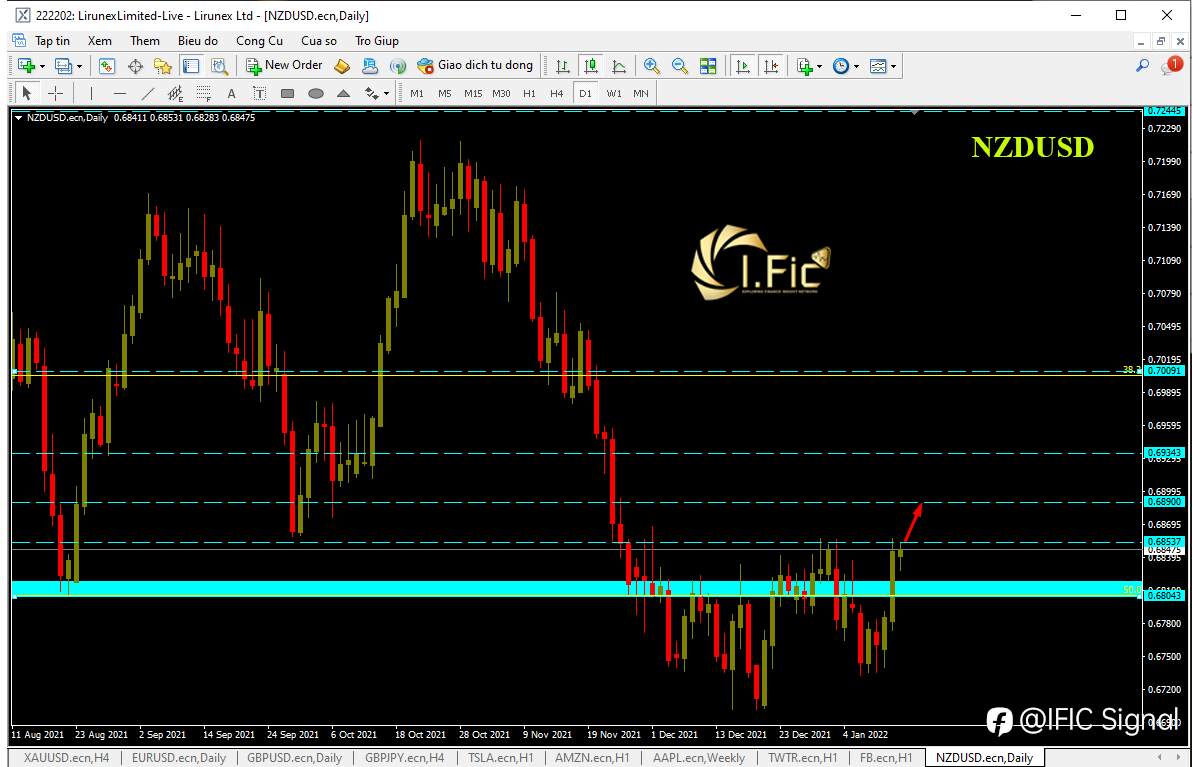Toggle the Terminal panel icon
This screenshot has height=767, width=1192.
coord(191,66)
